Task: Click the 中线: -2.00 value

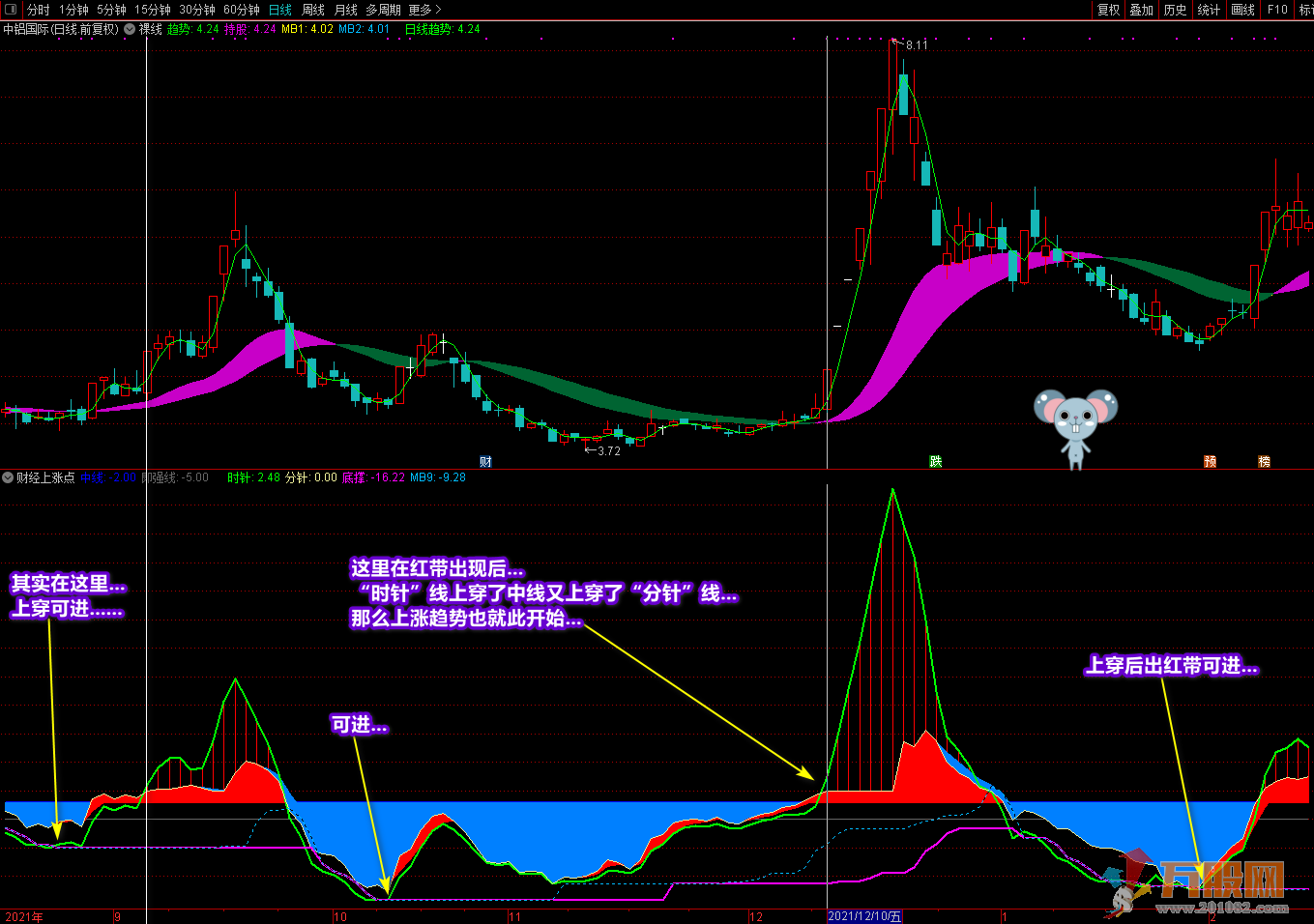Action: click(108, 477)
